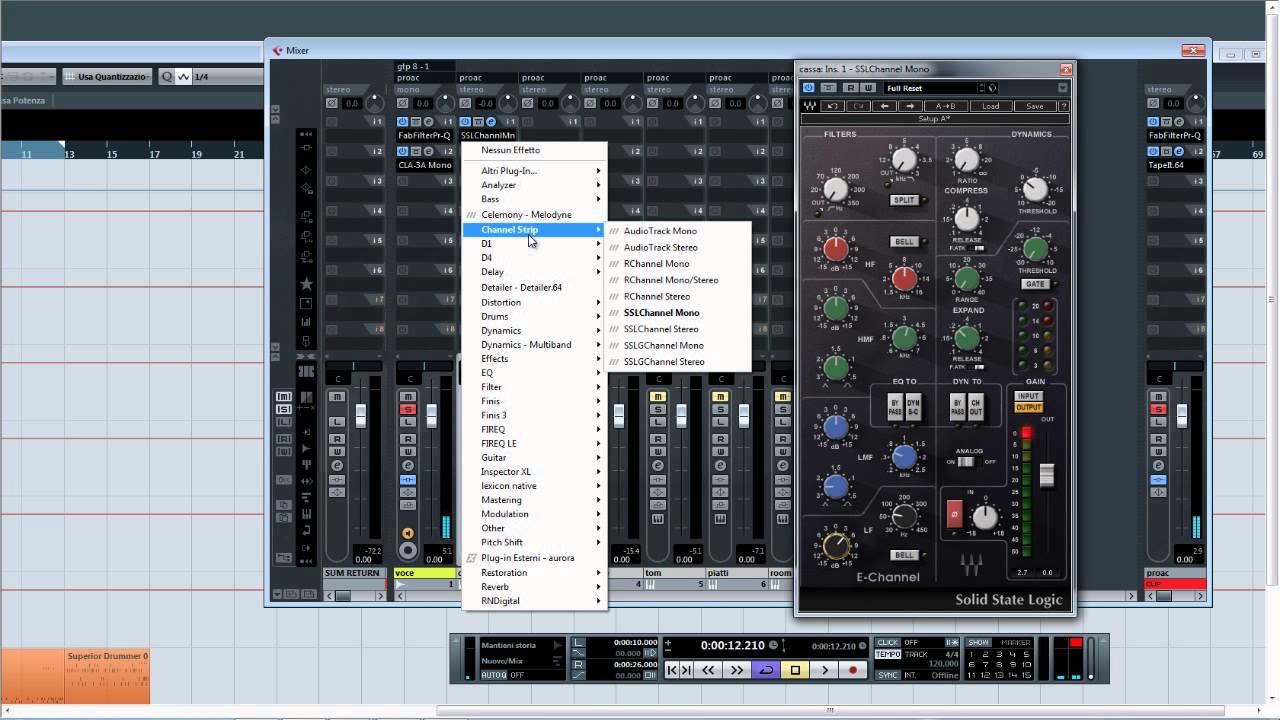
Task: Click the Waves redo arrow button
Action: click(858, 106)
